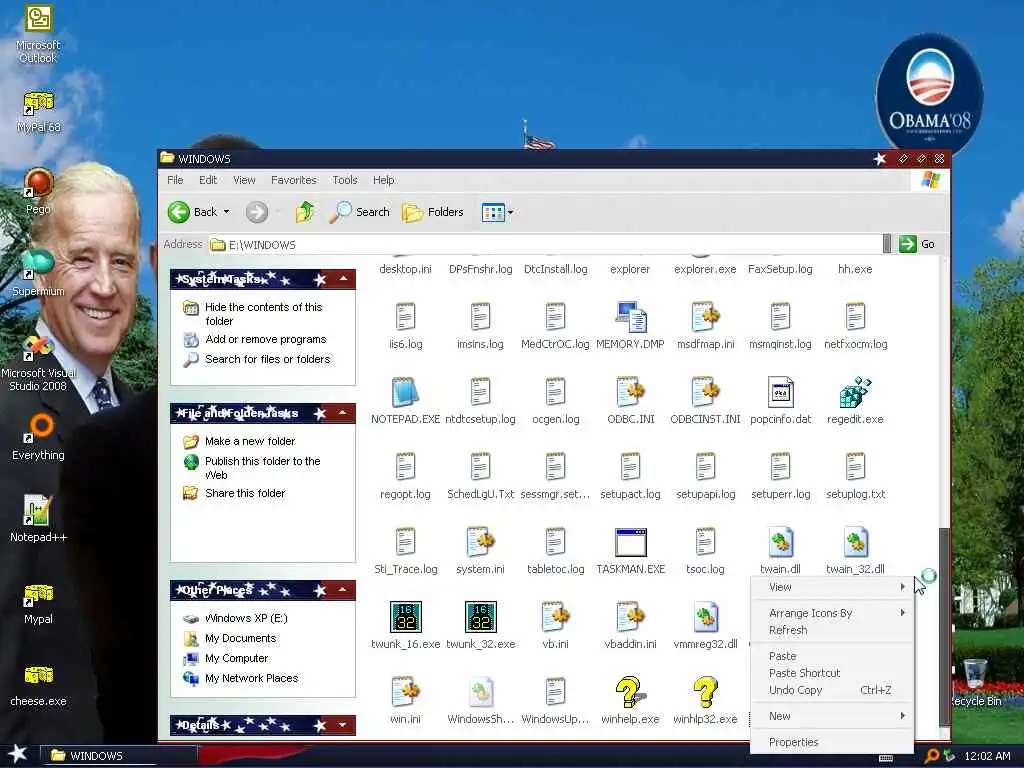Open the NOTEPAD.EXE file icon
1024x768 pixels.
[405, 392]
